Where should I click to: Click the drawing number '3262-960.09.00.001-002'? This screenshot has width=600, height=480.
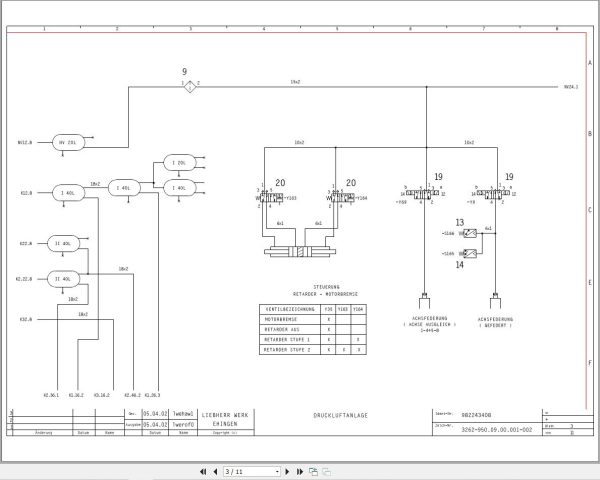click(x=497, y=429)
